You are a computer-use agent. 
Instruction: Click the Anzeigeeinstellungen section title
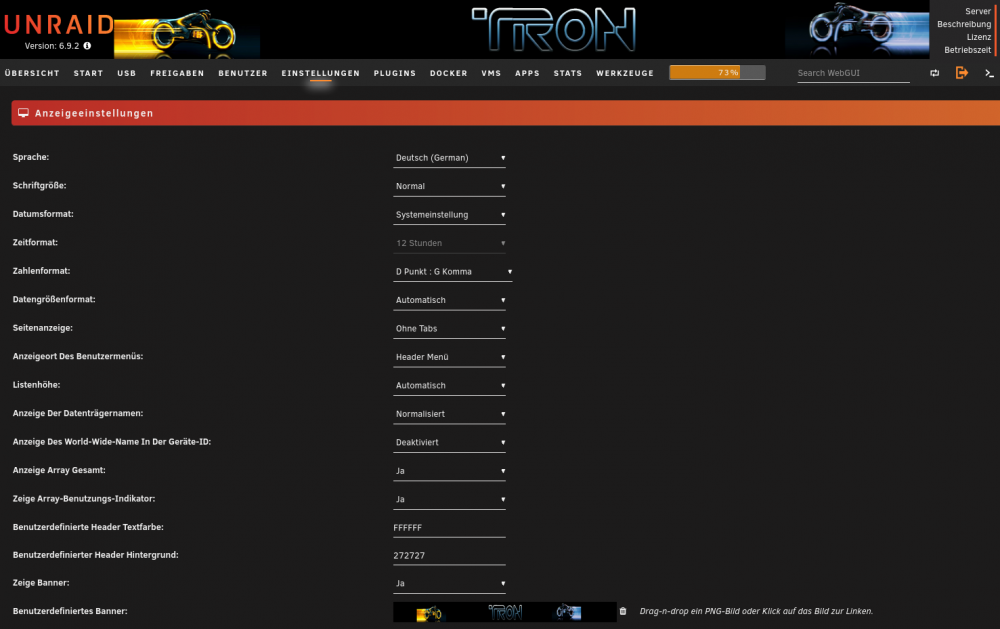coord(94,113)
